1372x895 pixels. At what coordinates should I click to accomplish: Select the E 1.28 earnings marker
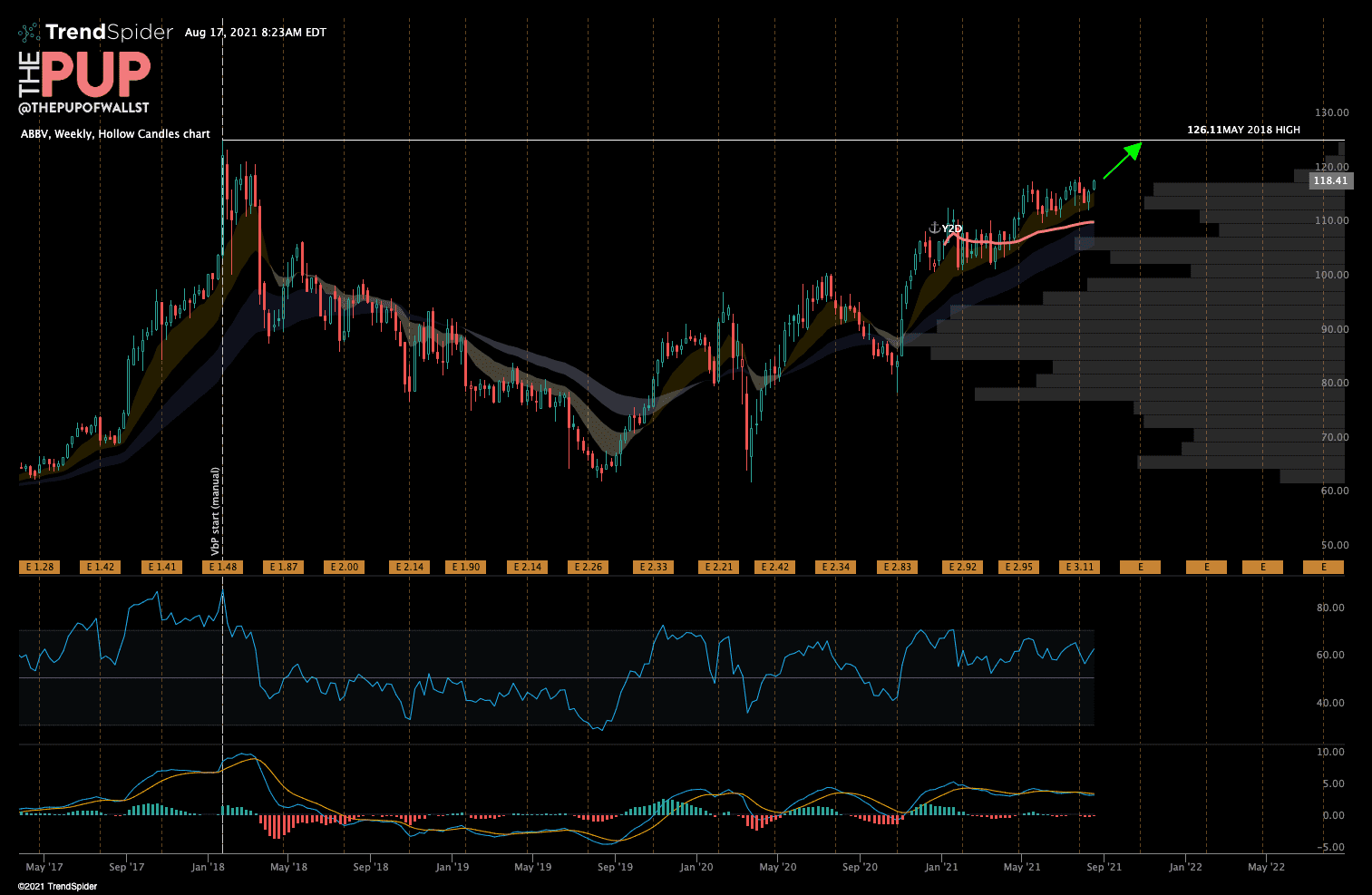[38, 567]
